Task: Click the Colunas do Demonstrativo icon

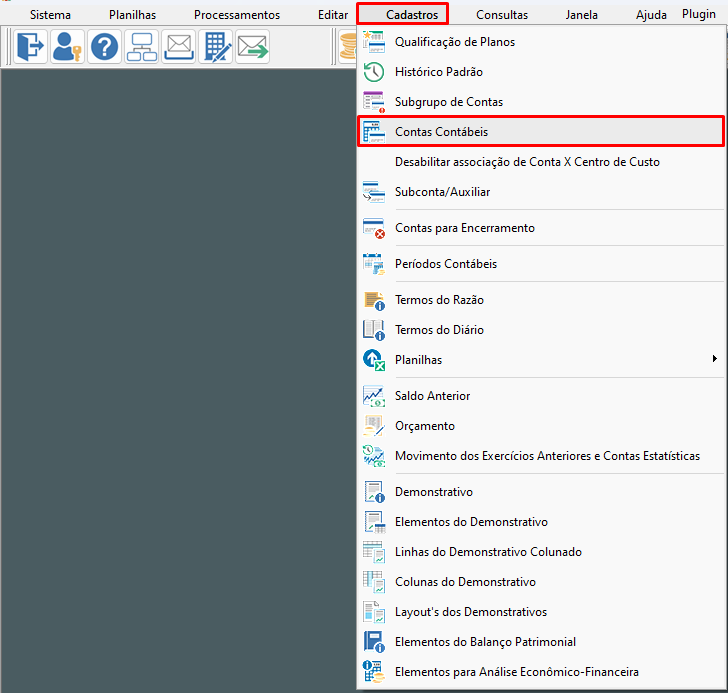Action: point(374,582)
